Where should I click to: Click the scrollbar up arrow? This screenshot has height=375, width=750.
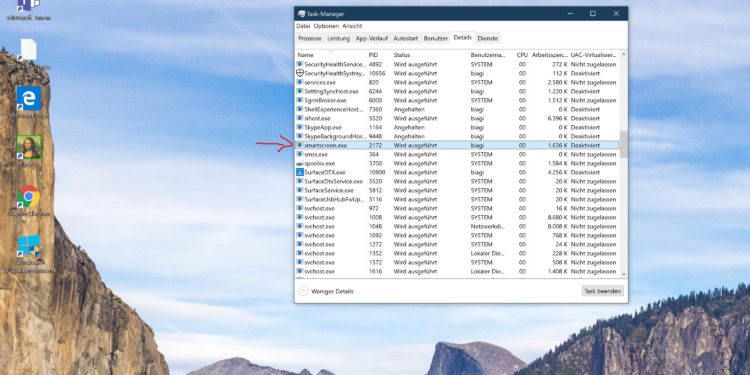click(623, 55)
